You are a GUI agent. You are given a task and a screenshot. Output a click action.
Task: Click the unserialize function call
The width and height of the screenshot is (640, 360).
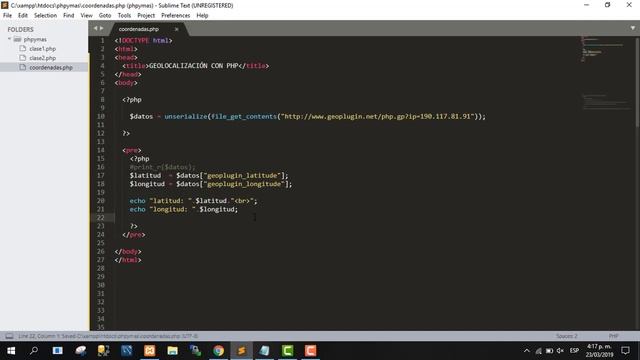[186, 116]
